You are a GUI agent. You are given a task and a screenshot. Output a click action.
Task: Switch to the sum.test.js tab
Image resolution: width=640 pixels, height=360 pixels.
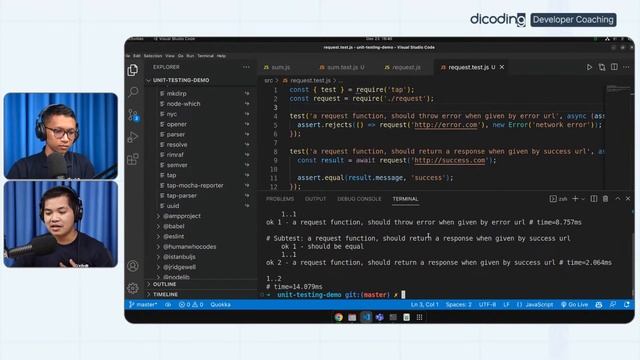click(342, 67)
